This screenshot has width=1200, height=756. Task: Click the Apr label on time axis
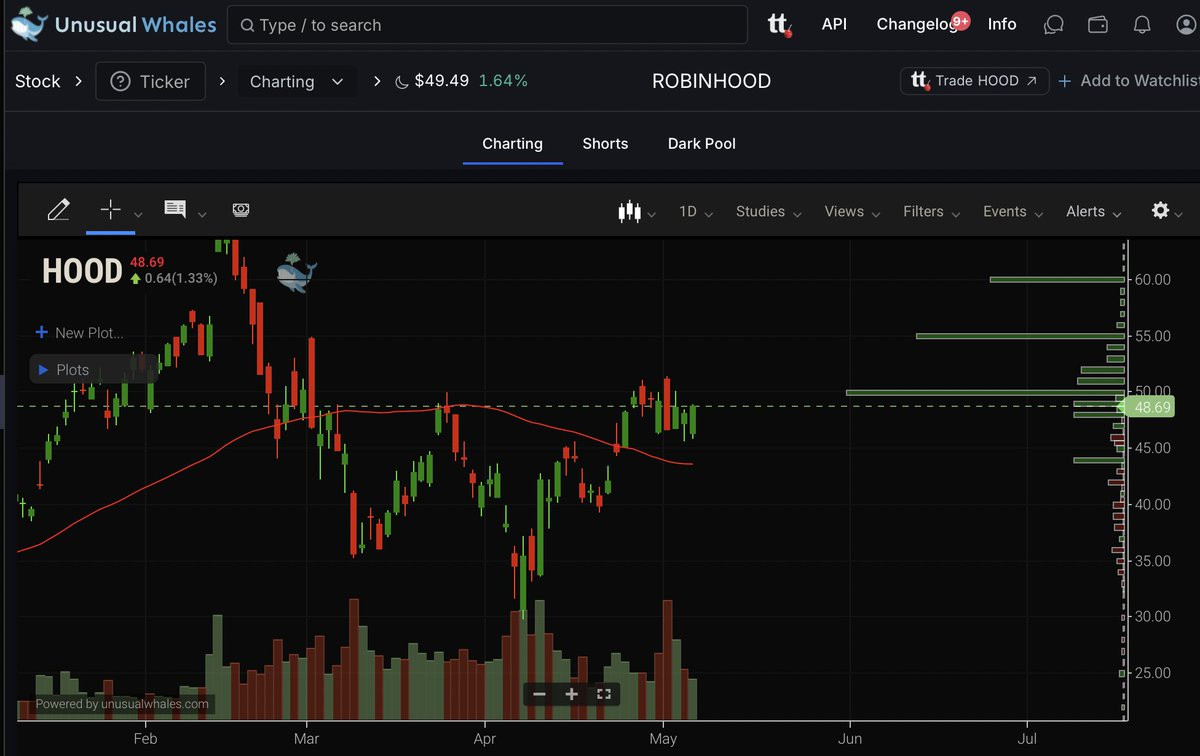pyautogui.click(x=484, y=739)
